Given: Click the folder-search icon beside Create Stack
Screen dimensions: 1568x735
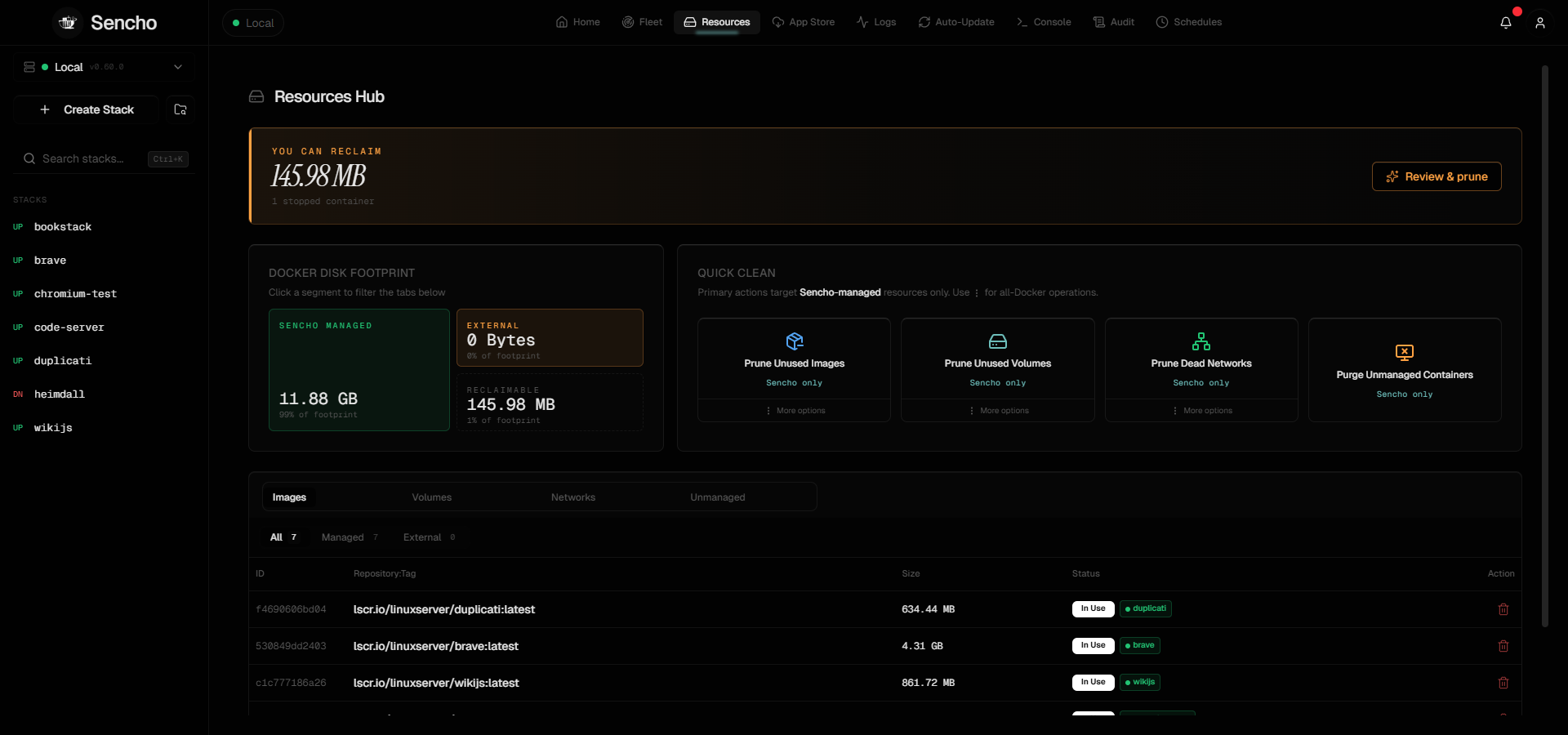Looking at the screenshot, I should 180,109.
